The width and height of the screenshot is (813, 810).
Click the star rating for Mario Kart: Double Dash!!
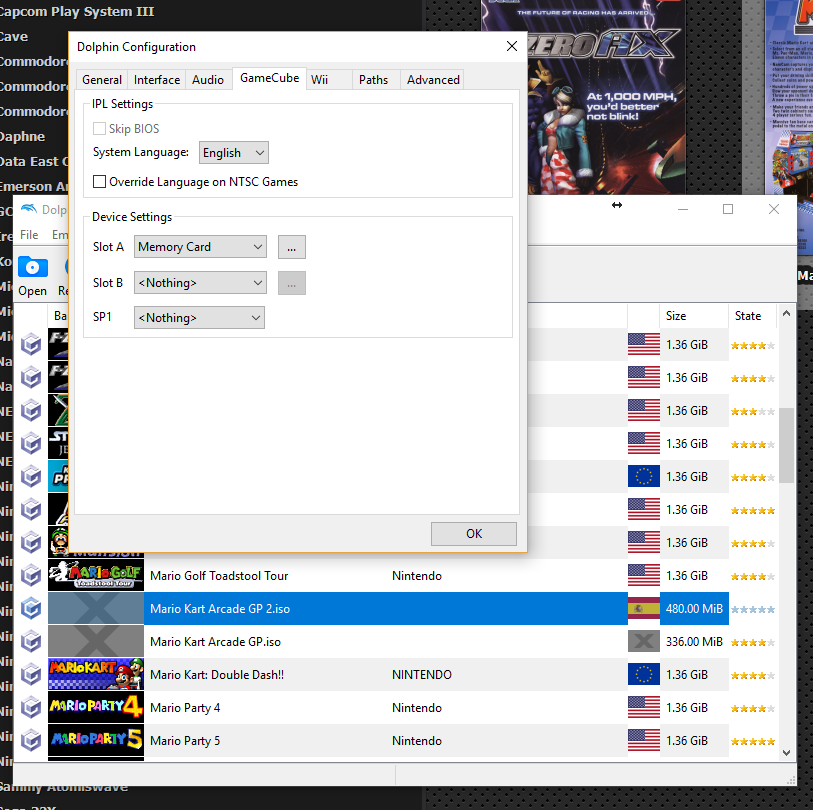click(x=753, y=676)
